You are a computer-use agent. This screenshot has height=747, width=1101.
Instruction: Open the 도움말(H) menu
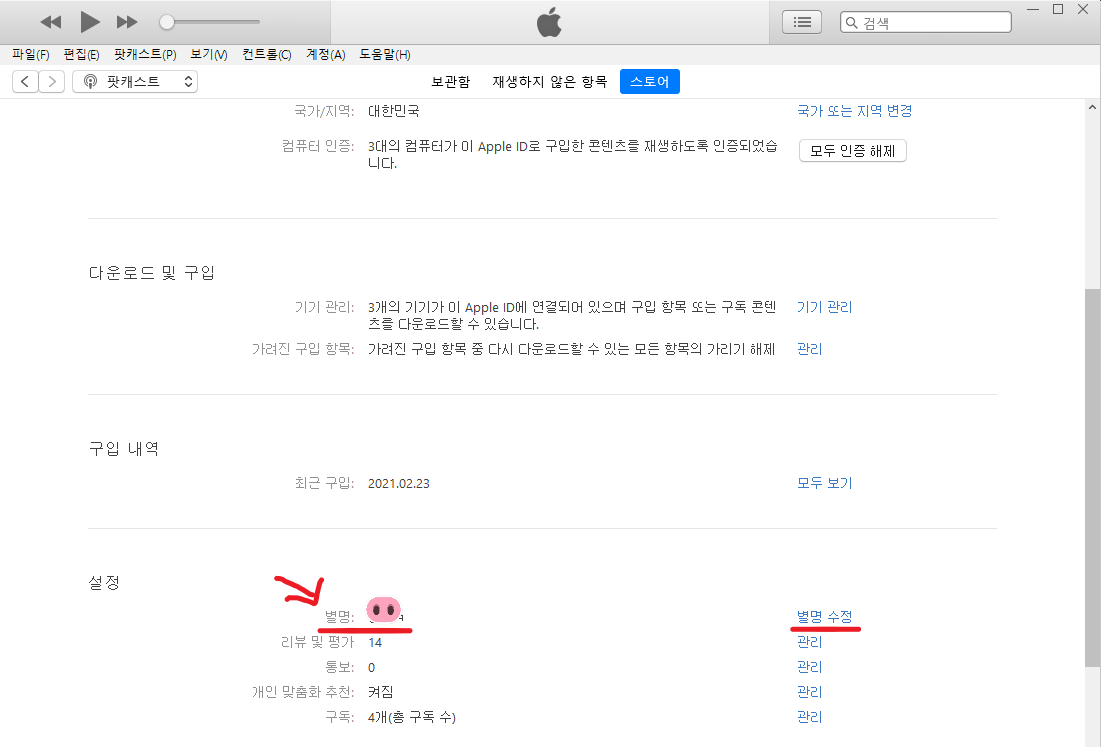coord(385,55)
